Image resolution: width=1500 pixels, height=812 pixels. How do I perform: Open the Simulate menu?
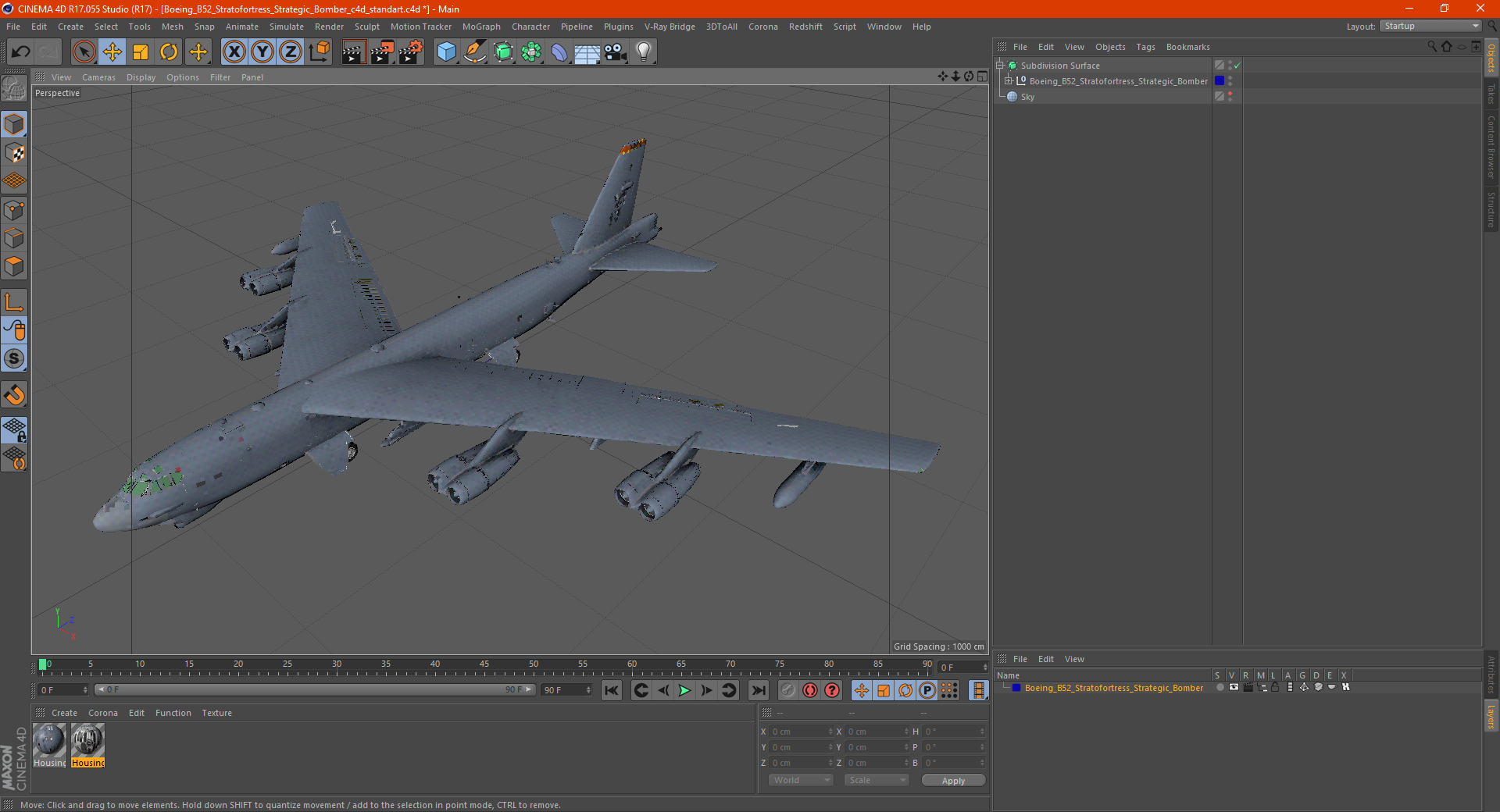coord(287,27)
